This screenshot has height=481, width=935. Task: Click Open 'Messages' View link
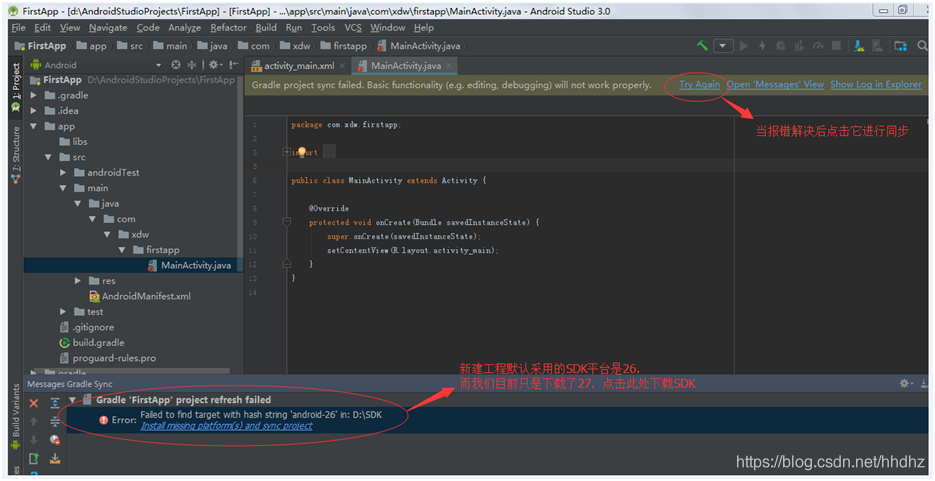[775, 85]
